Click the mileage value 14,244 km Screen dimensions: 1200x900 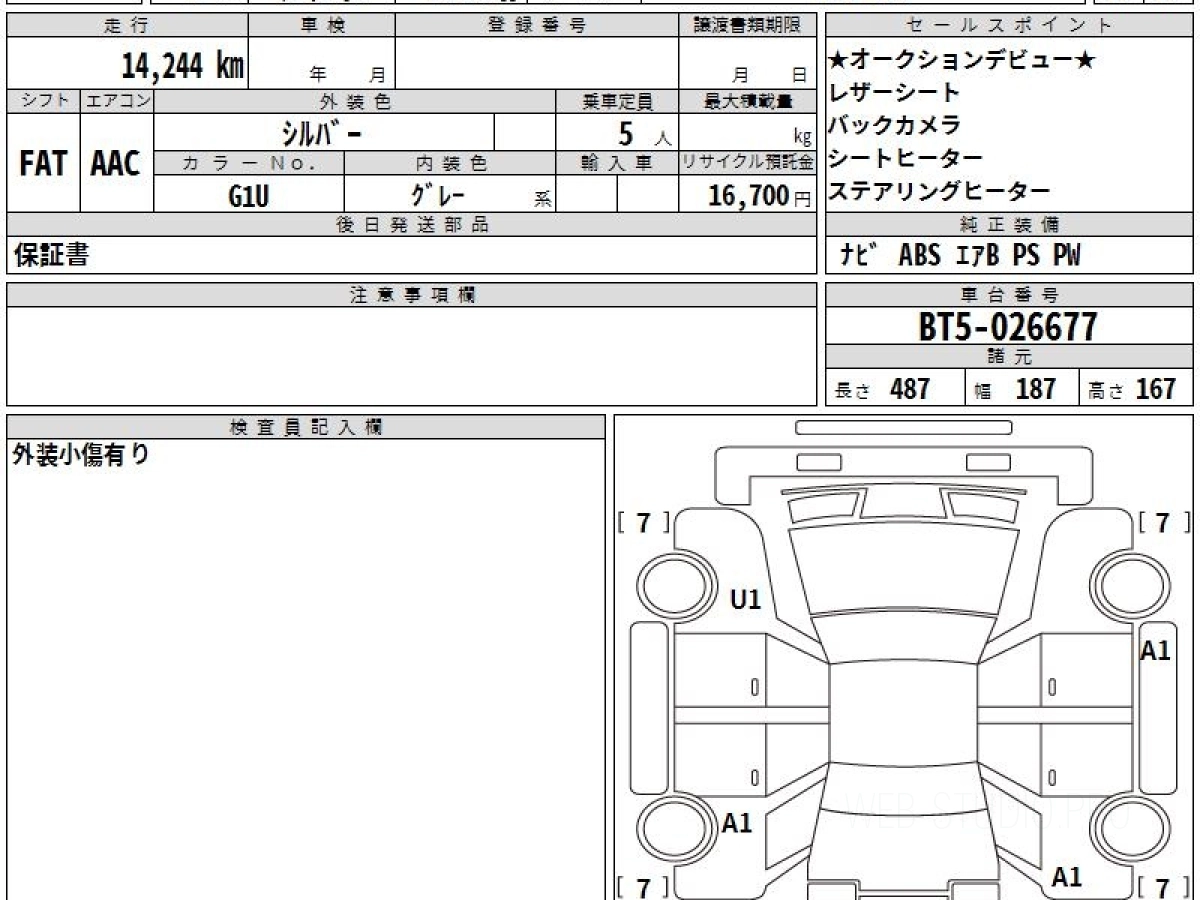(x=183, y=66)
